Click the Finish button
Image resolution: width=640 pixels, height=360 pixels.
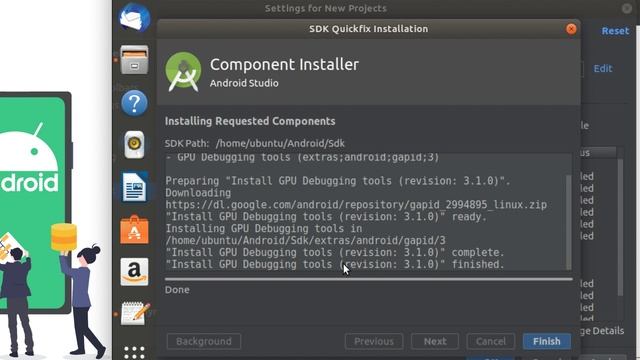[x=547, y=341]
